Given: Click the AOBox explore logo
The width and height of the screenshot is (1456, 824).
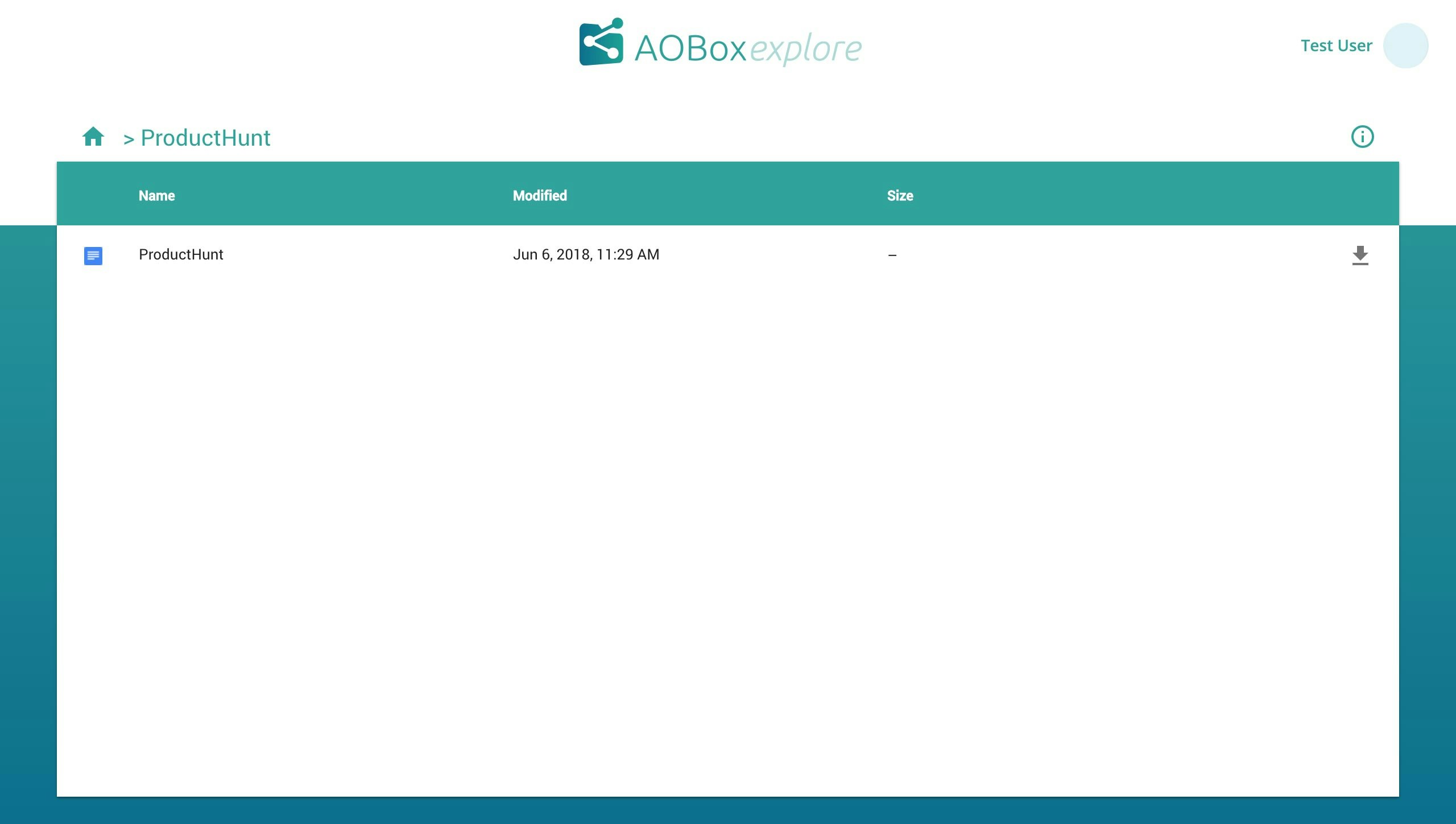Looking at the screenshot, I should [x=719, y=46].
